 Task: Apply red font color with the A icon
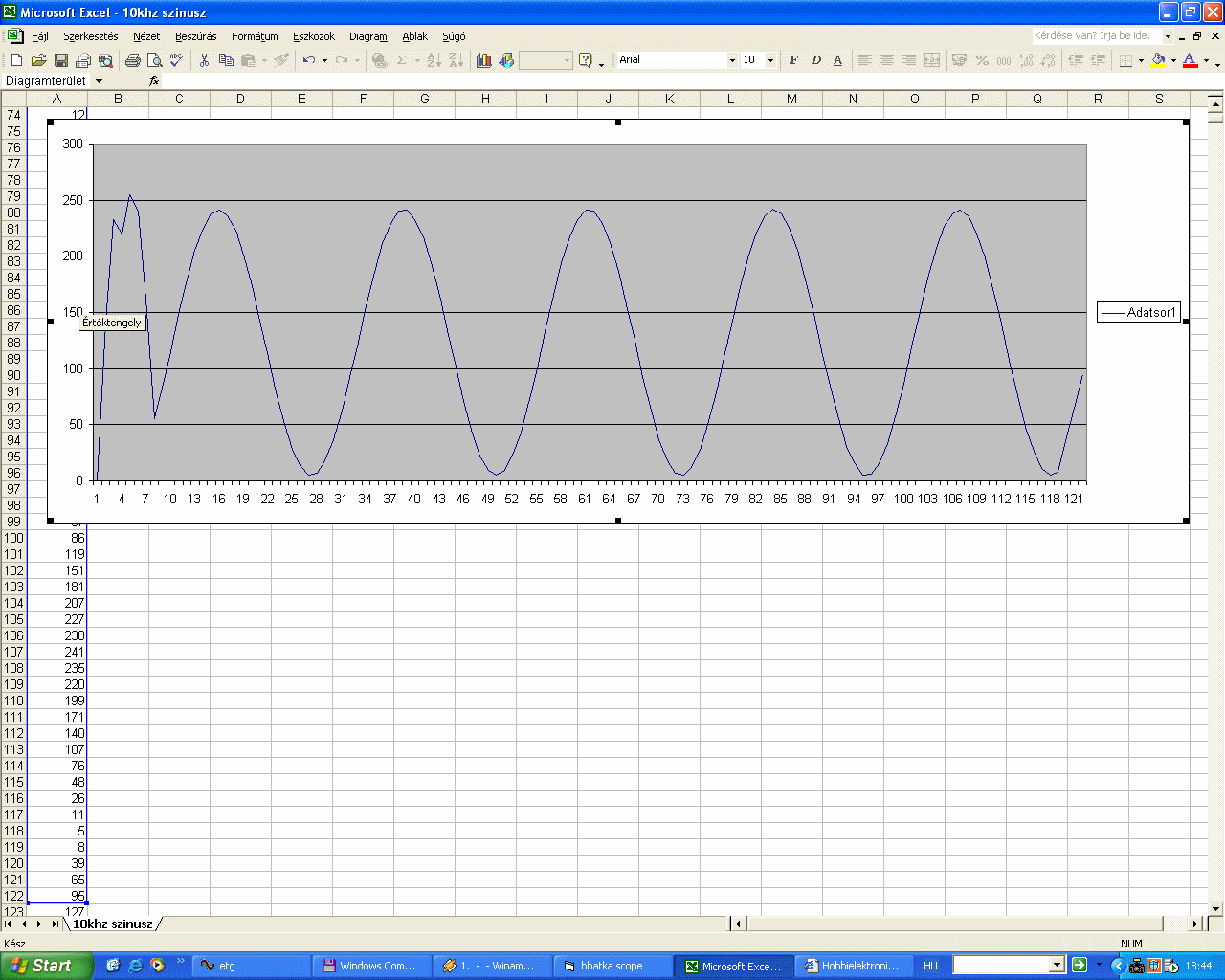tap(1190, 60)
